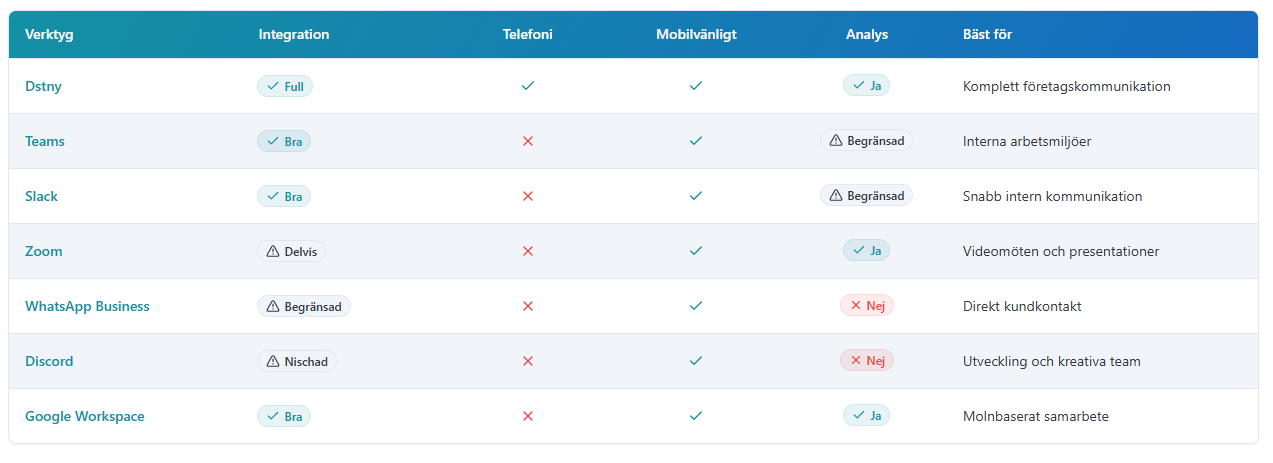
Task: Select the Mobilvänligt column header
Action: [696, 34]
